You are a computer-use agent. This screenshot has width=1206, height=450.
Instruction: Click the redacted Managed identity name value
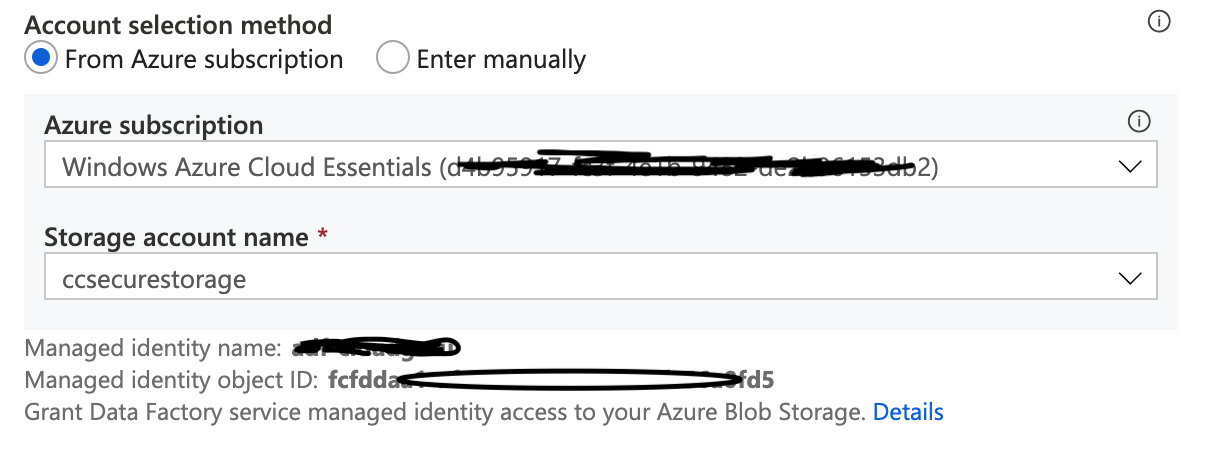(376, 348)
